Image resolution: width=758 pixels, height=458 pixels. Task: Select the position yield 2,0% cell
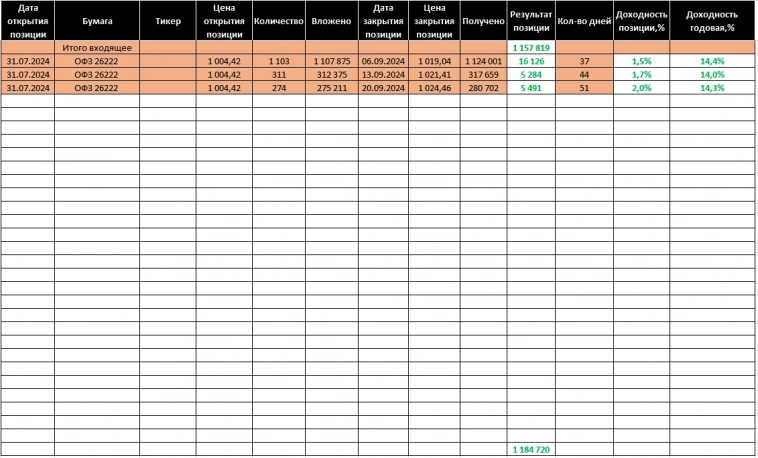point(641,87)
